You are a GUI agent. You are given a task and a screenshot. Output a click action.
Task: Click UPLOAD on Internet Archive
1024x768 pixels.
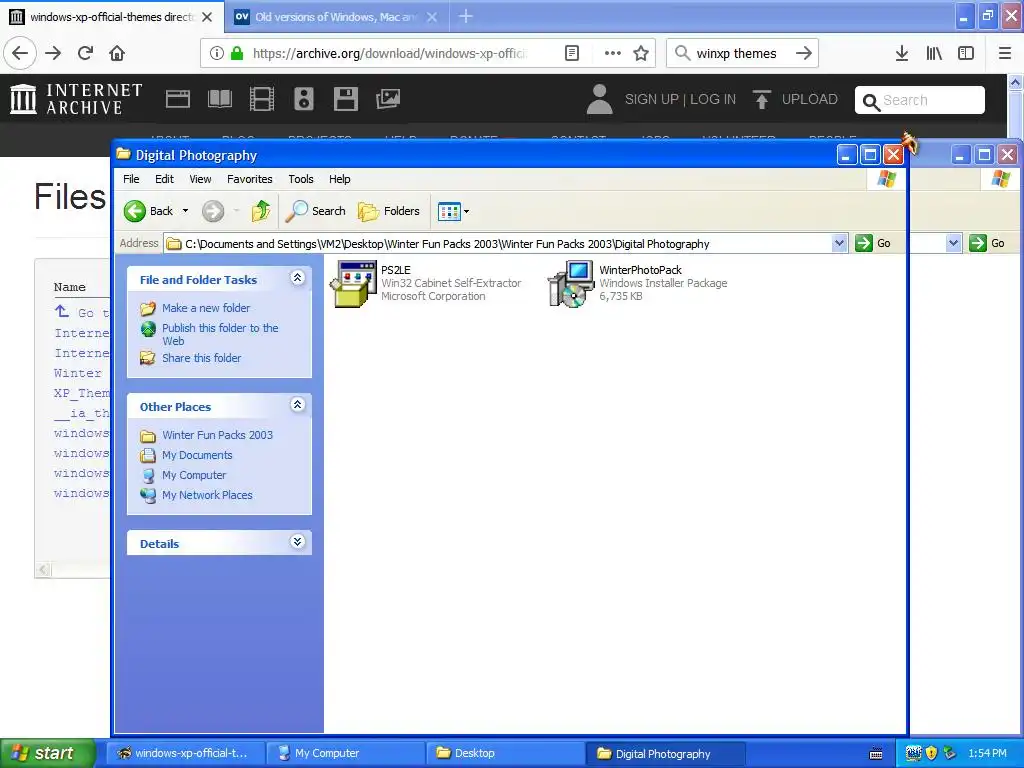point(795,99)
